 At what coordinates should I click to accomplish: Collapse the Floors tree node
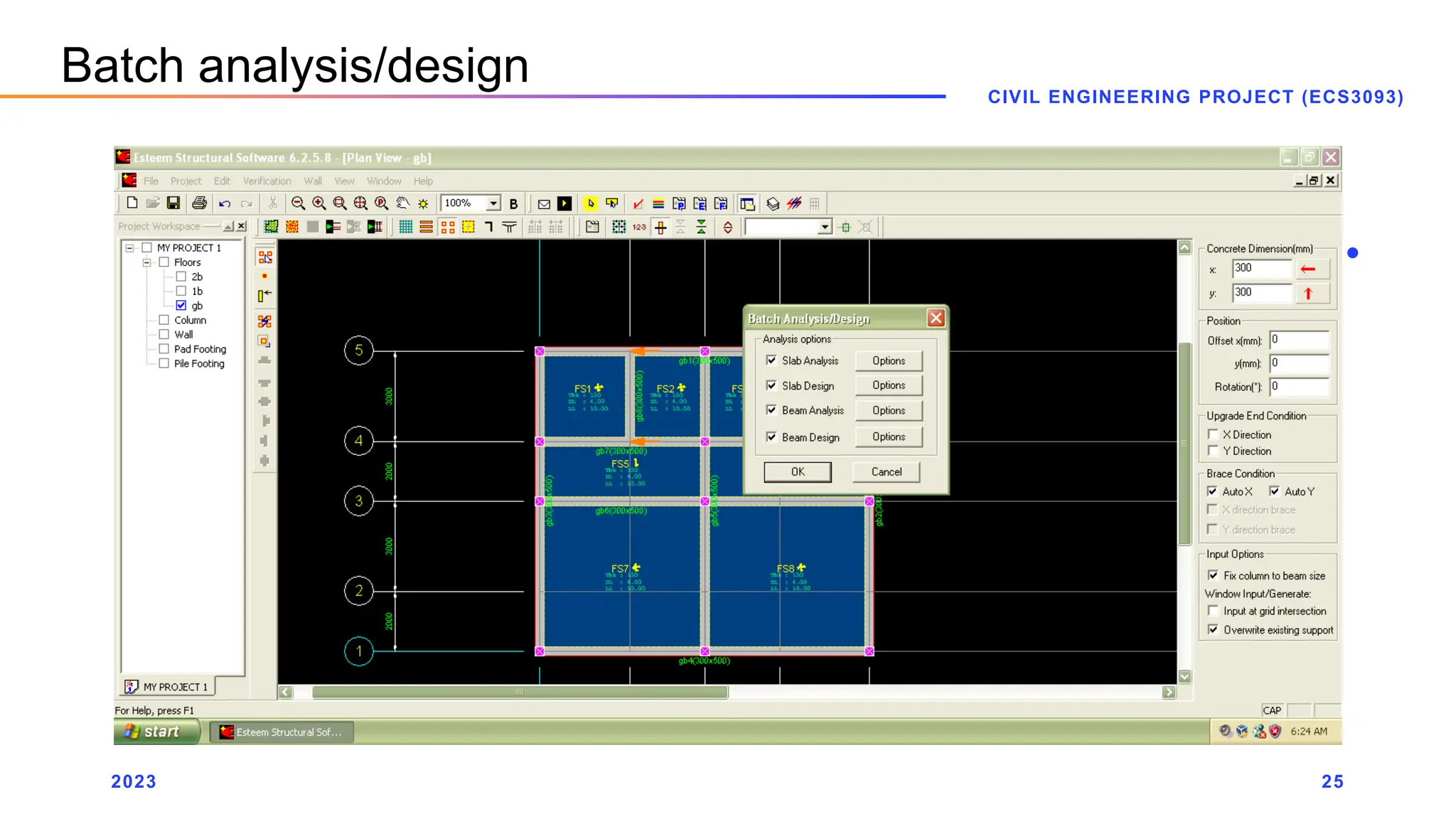pos(146,262)
